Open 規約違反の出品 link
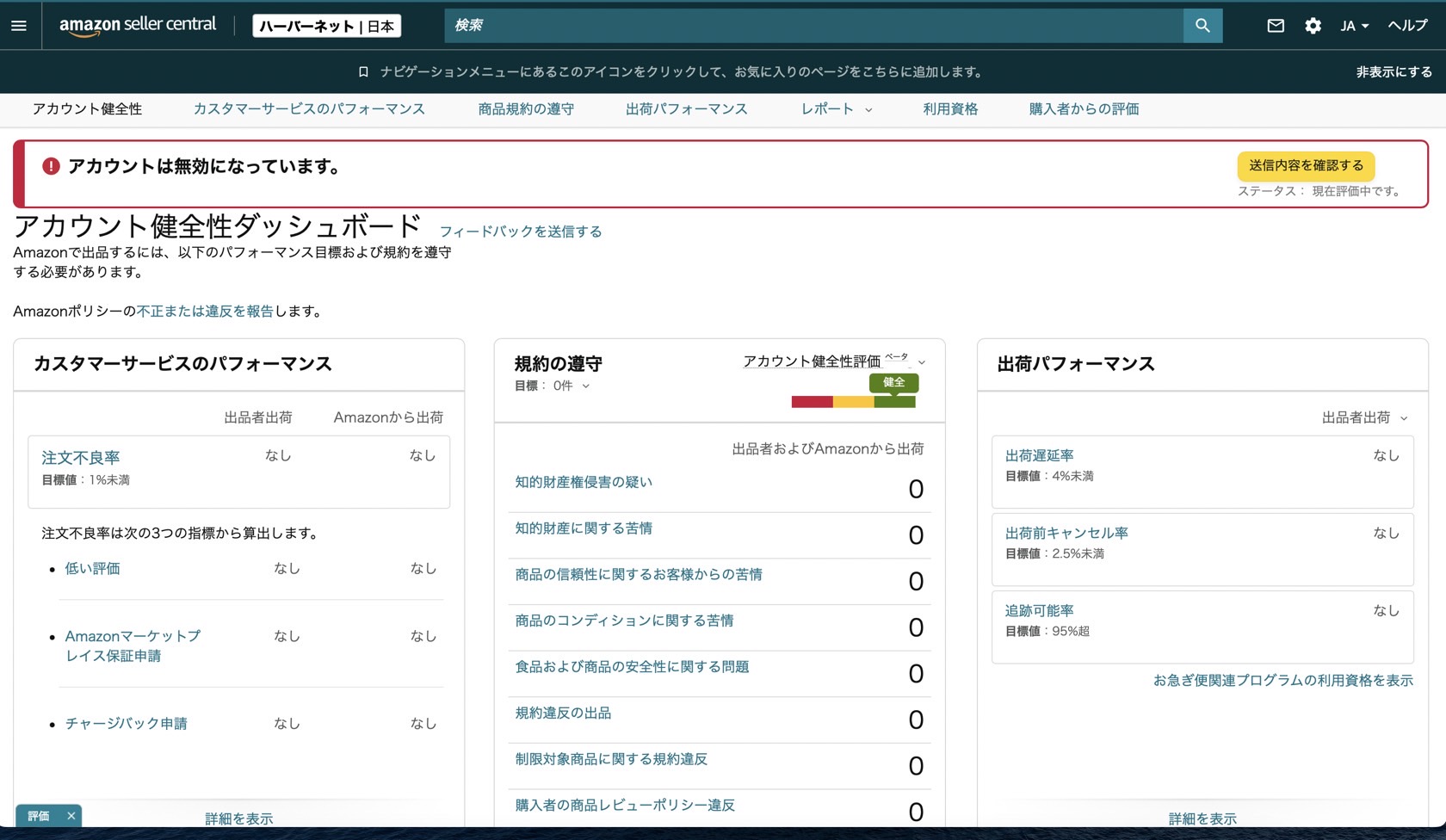This screenshot has height=840, width=1446. [563, 713]
